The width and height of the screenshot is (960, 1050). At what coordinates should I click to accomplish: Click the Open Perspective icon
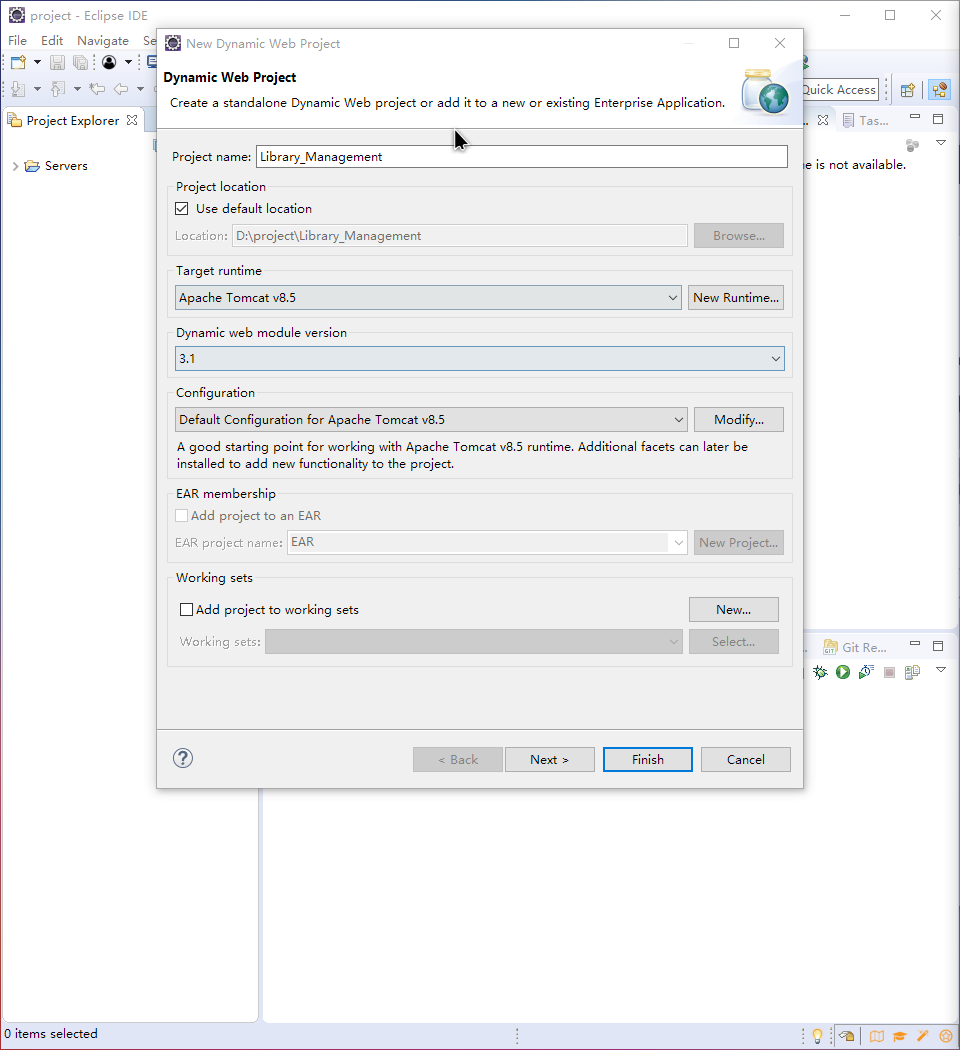click(908, 90)
